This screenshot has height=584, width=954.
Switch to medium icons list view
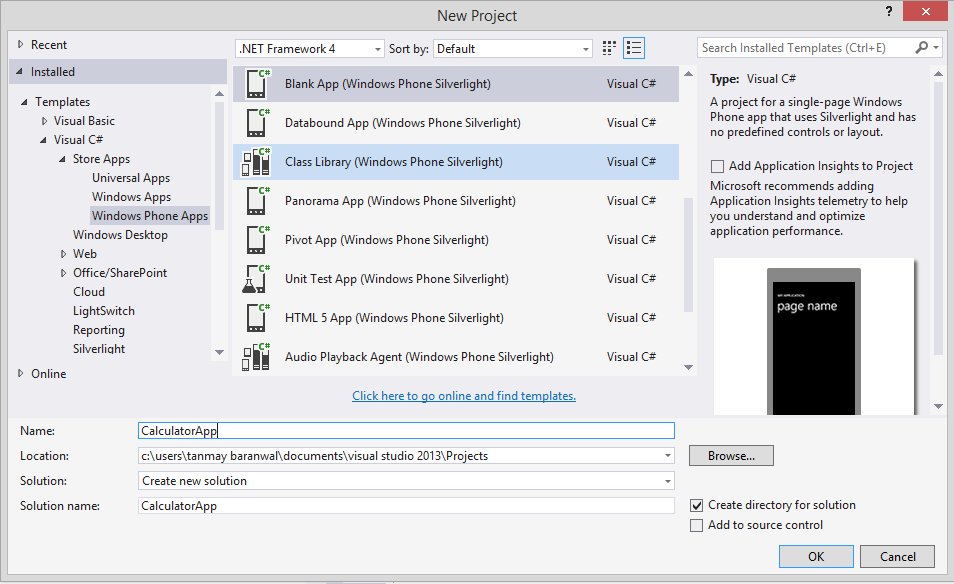point(634,48)
